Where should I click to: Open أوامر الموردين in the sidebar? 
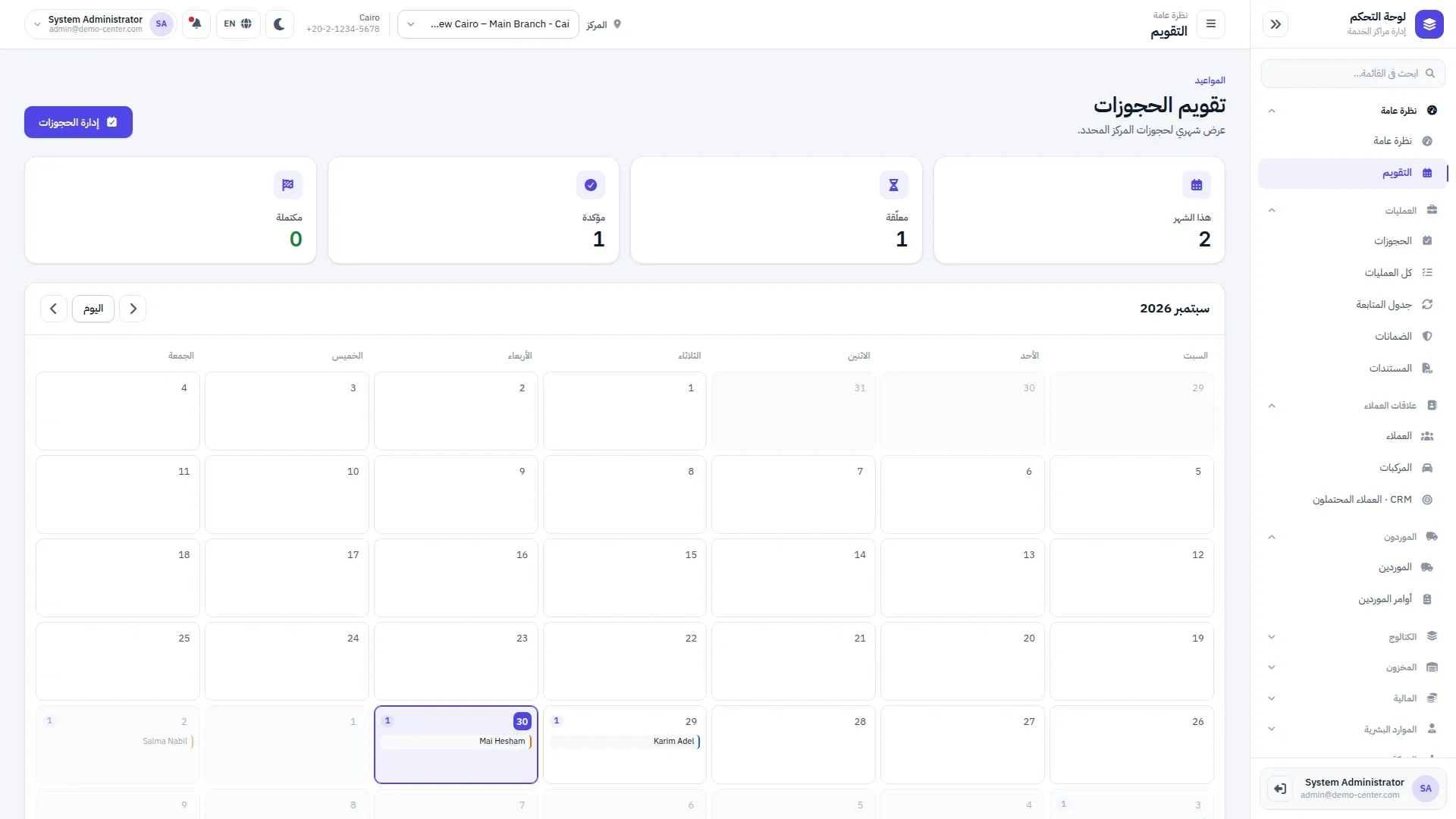pyautogui.click(x=1353, y=599)
